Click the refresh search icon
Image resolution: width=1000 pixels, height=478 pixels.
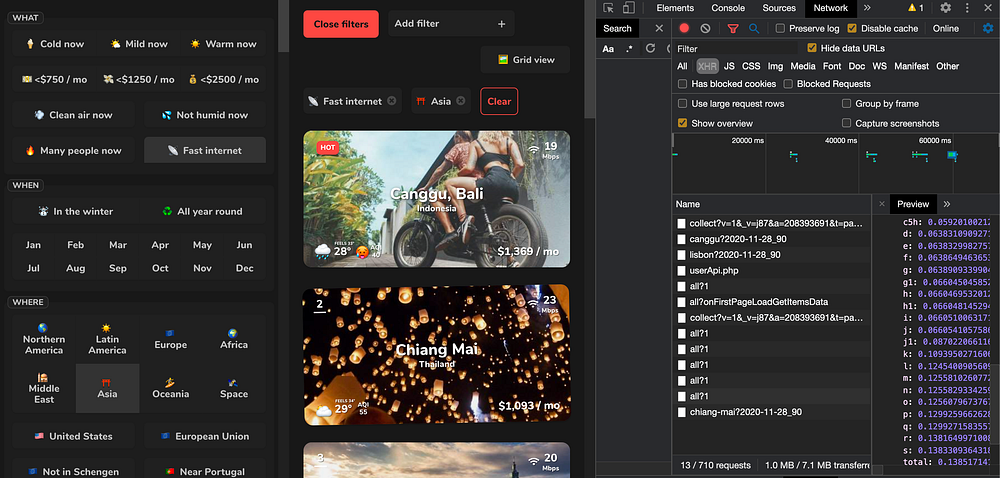click(x=651, y=48)
